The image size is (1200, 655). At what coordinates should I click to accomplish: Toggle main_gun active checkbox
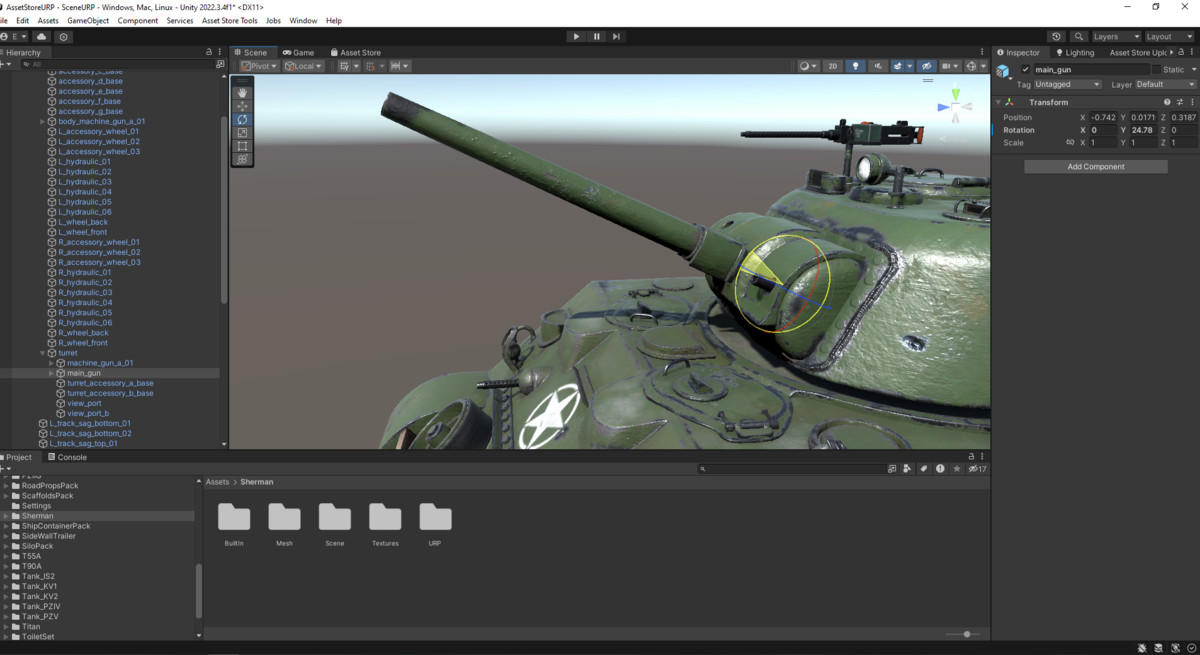coord(1025,70)
